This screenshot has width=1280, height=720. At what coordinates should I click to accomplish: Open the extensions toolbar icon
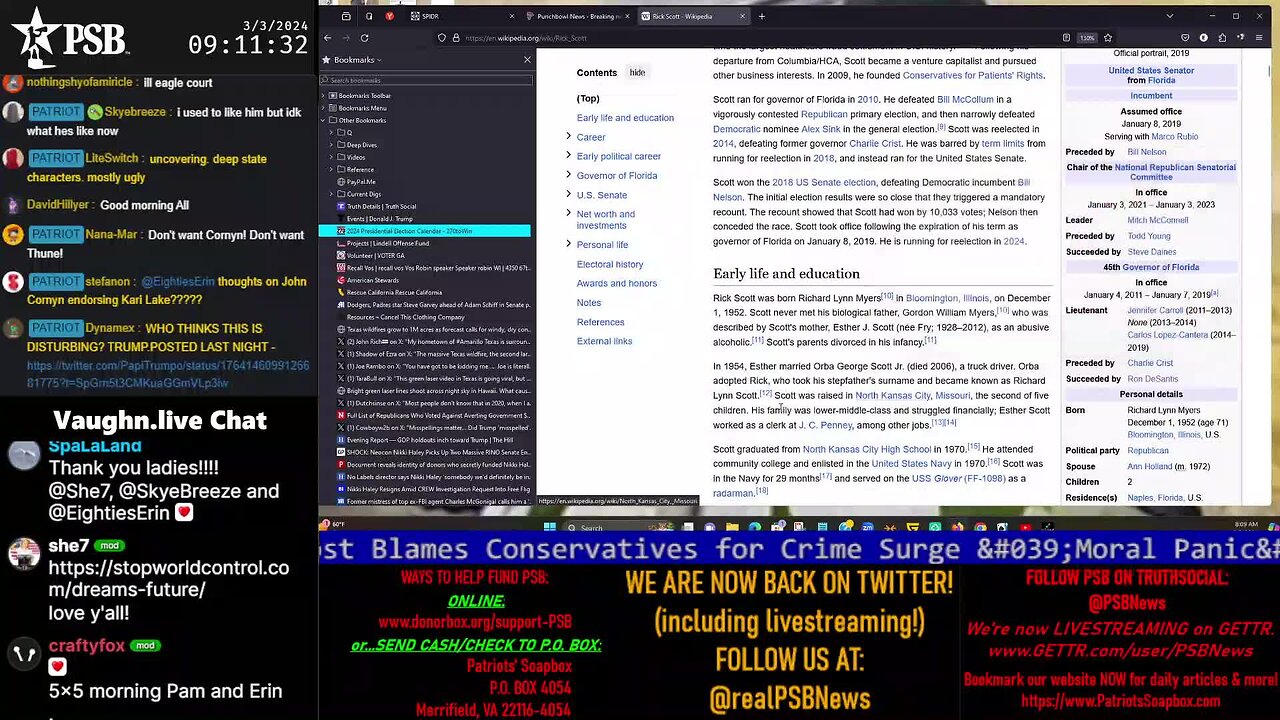pos(1222,38)
